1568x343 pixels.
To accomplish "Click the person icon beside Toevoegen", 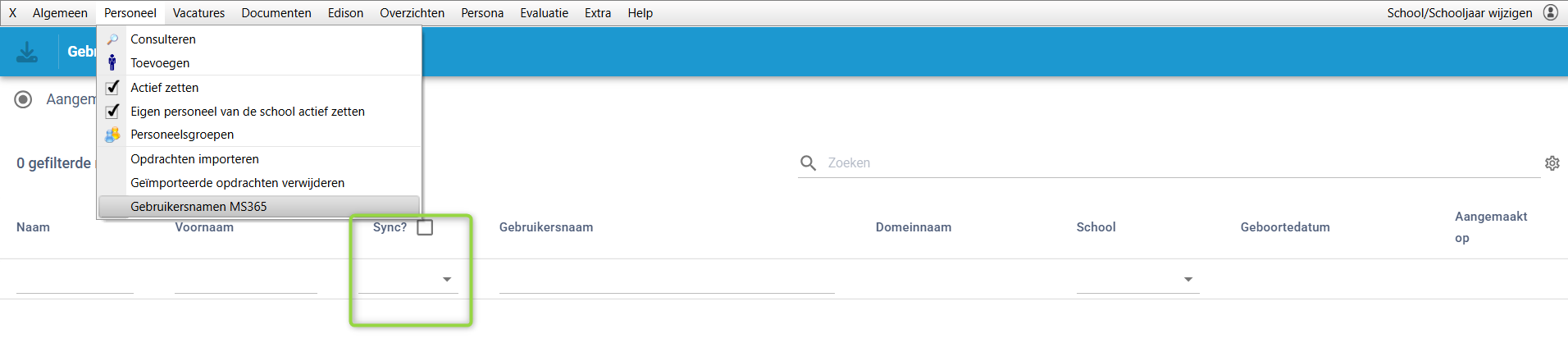I will 112,63.
